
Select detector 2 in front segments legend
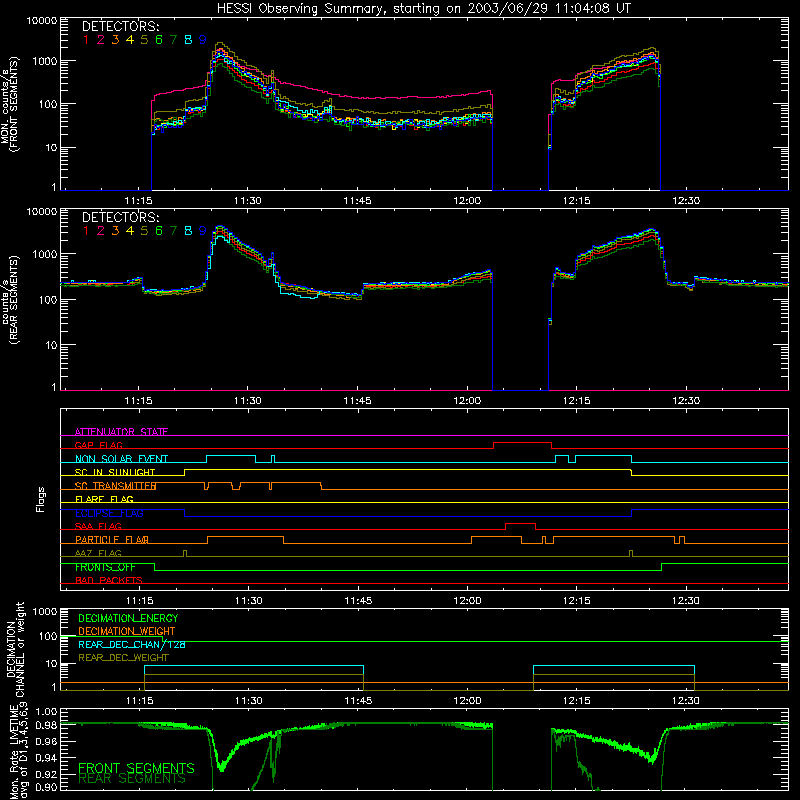(101, 40)
